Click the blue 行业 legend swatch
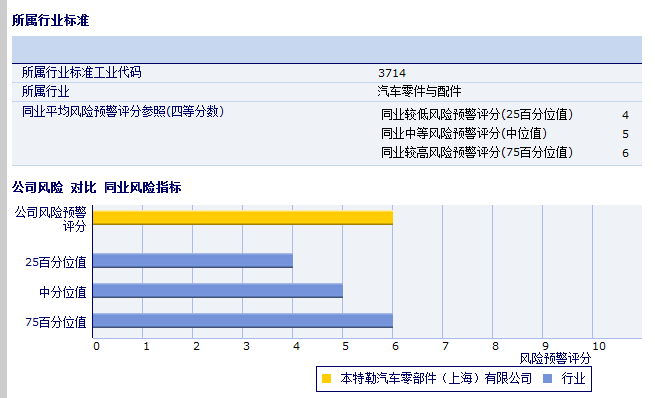 547,379
